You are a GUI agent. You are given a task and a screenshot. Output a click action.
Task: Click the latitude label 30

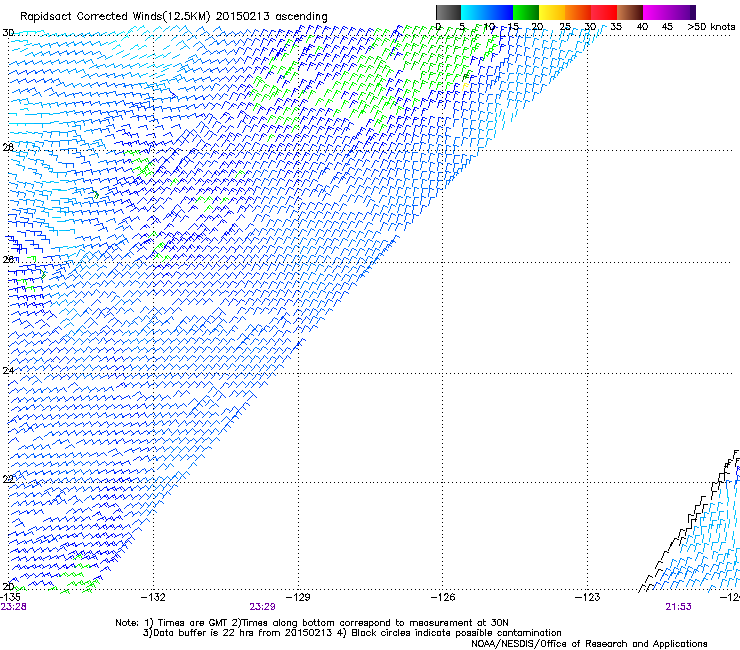tap(8, 33)
